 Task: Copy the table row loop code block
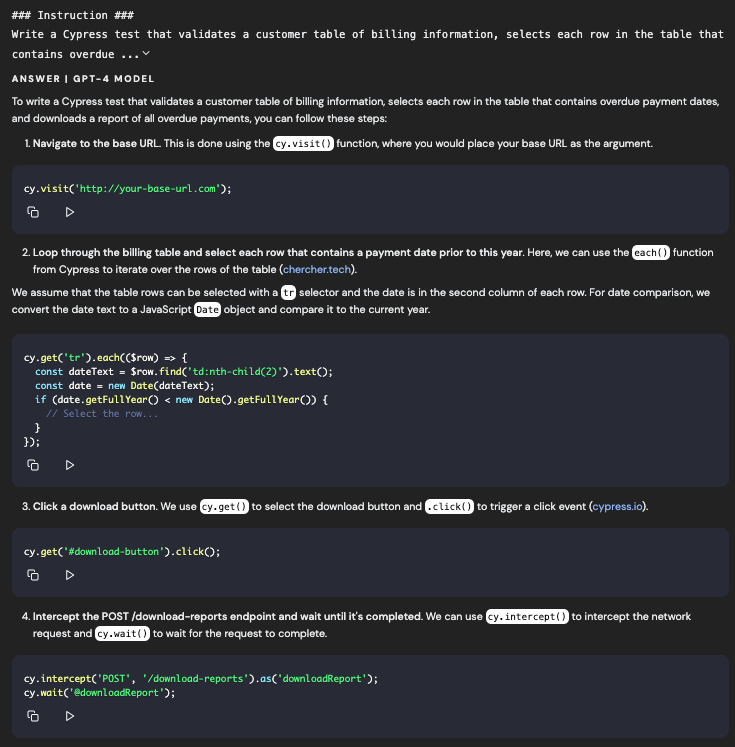33,465
